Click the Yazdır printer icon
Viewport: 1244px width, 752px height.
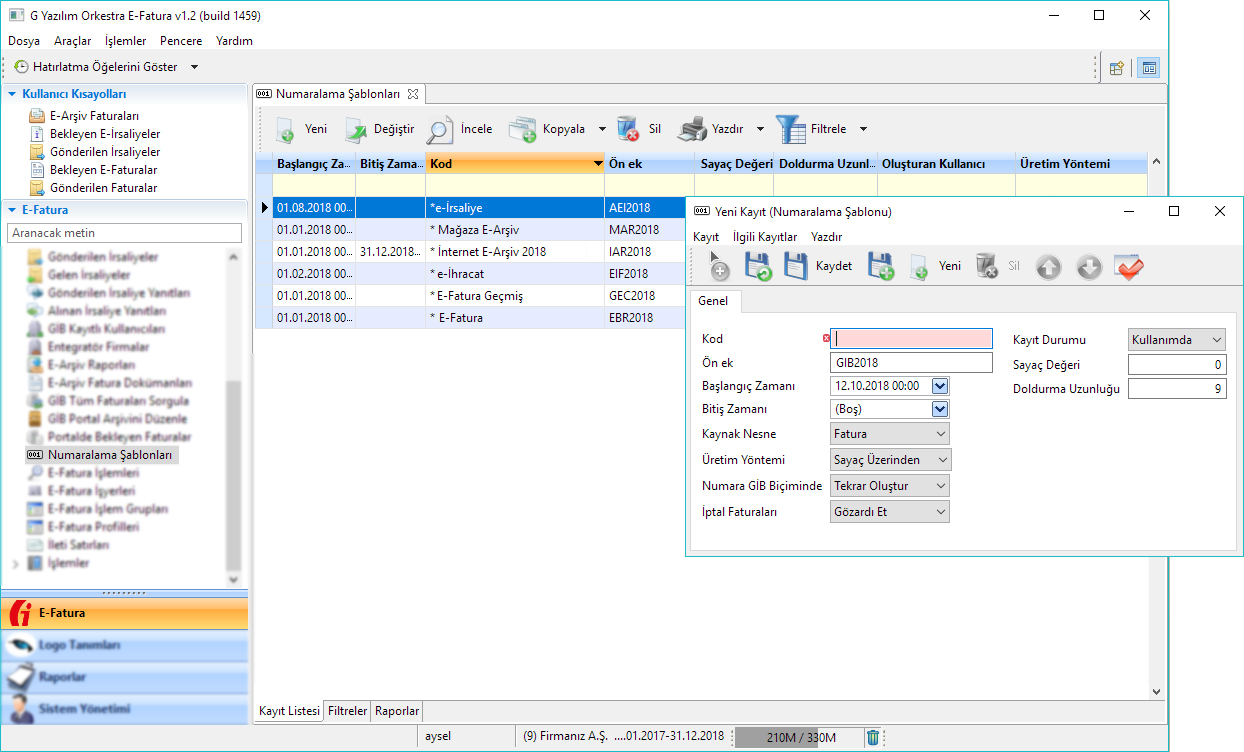[692, 130]
